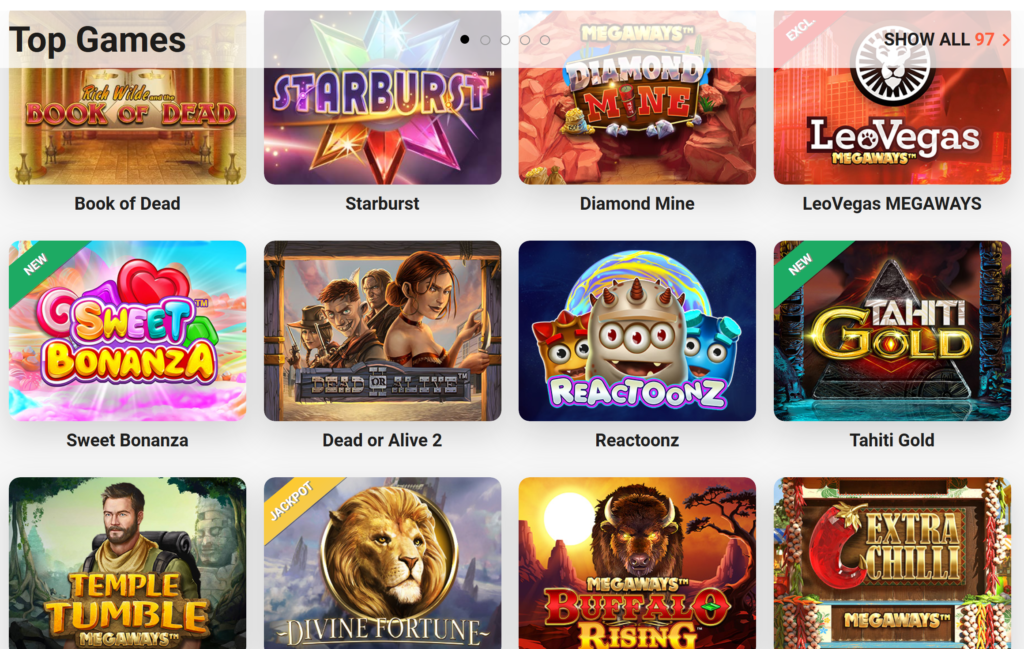Screen dimensions: 1024x649
Task: Open Temple Tumble Megaways game tile
Action: pos(127,563)
